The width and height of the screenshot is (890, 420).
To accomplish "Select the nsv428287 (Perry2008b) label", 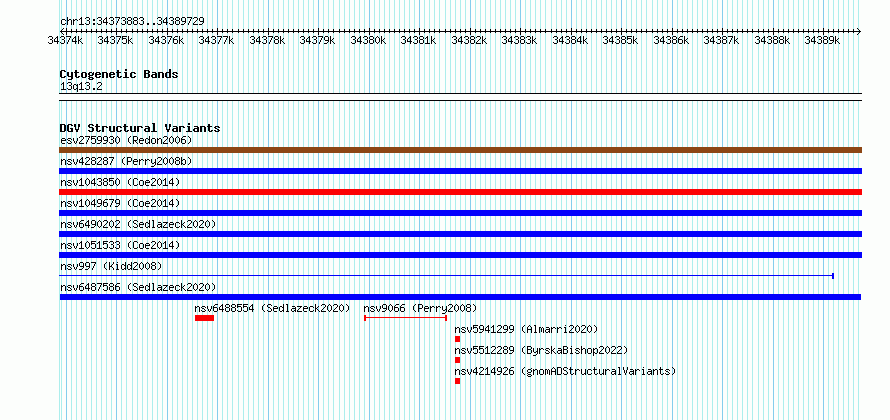I will 126,161.
